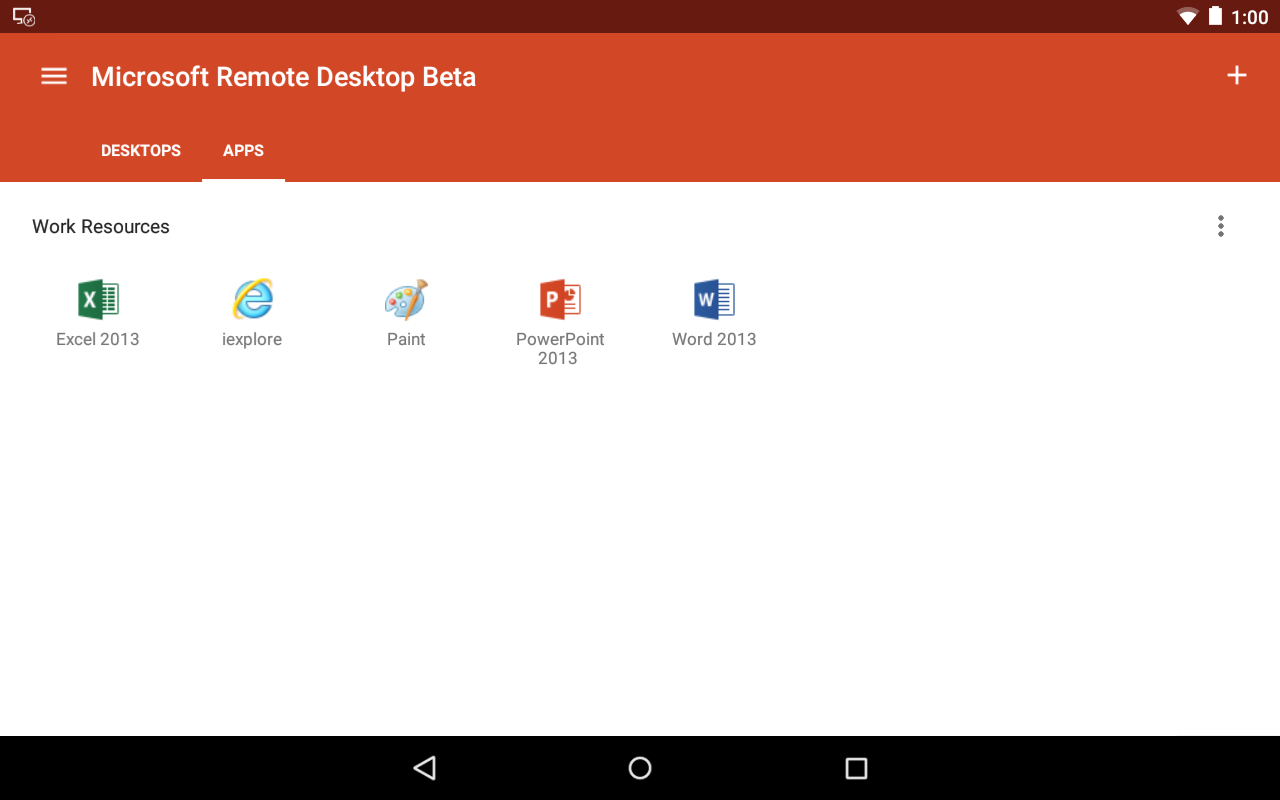The image size is (1280, 800).
Task: Launch the Excel 2013 remote app
Action: [x=98, y=313]
